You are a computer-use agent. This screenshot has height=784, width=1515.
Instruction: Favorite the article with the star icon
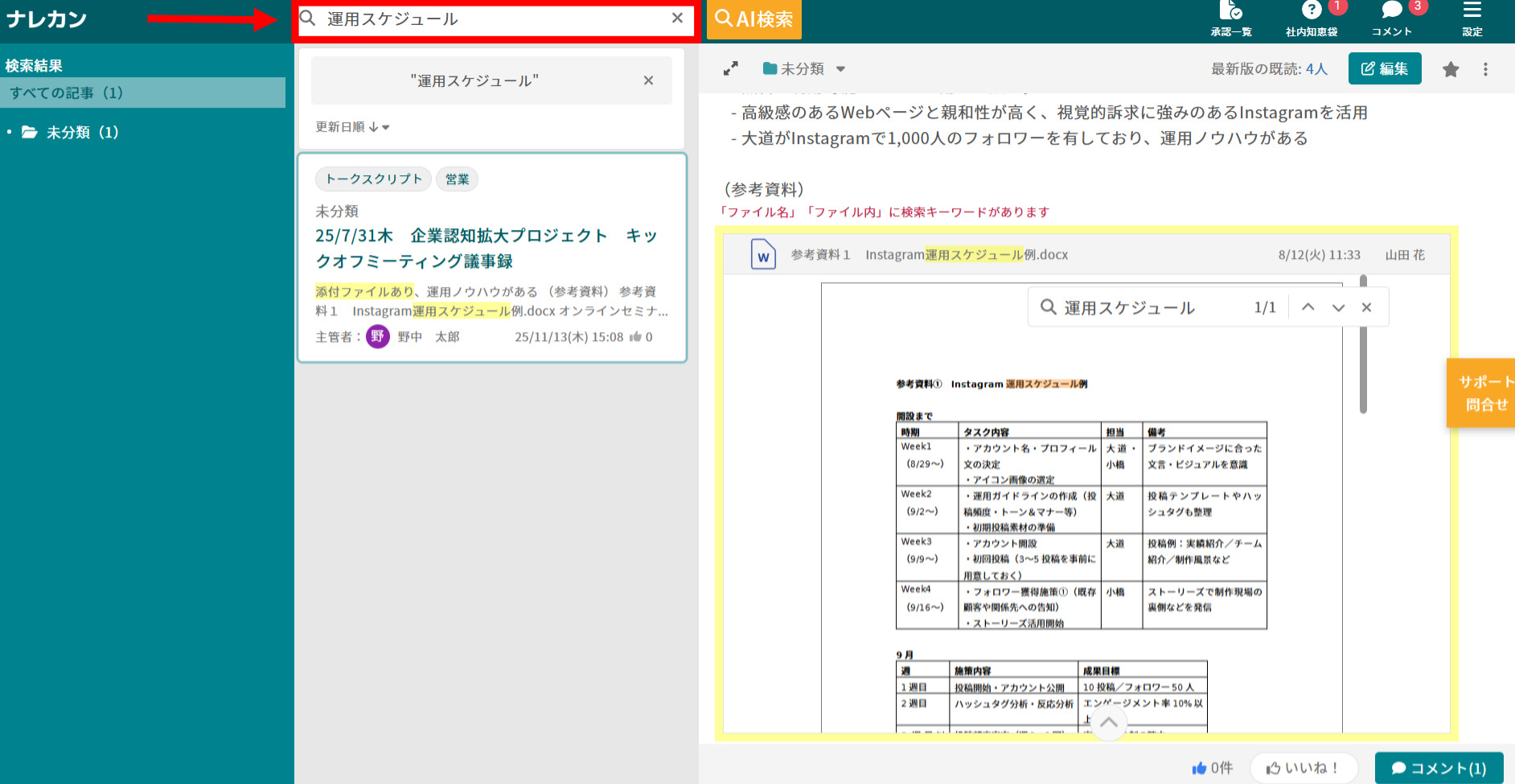1451,69
